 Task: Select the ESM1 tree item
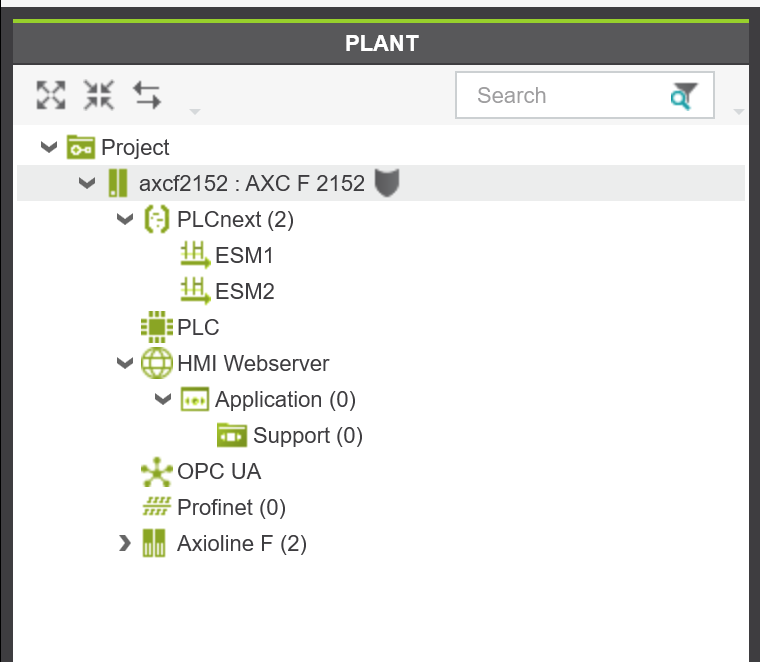tap(227, 255)
